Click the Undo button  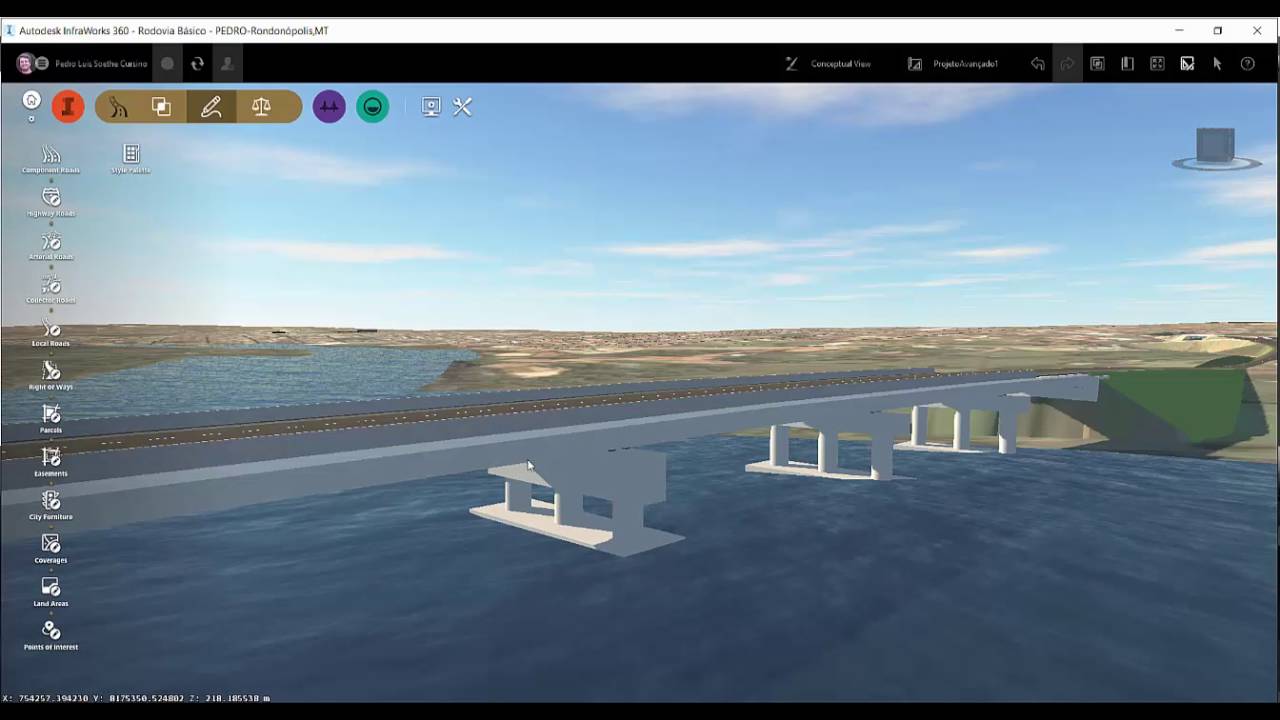(x=1038, y=63)
